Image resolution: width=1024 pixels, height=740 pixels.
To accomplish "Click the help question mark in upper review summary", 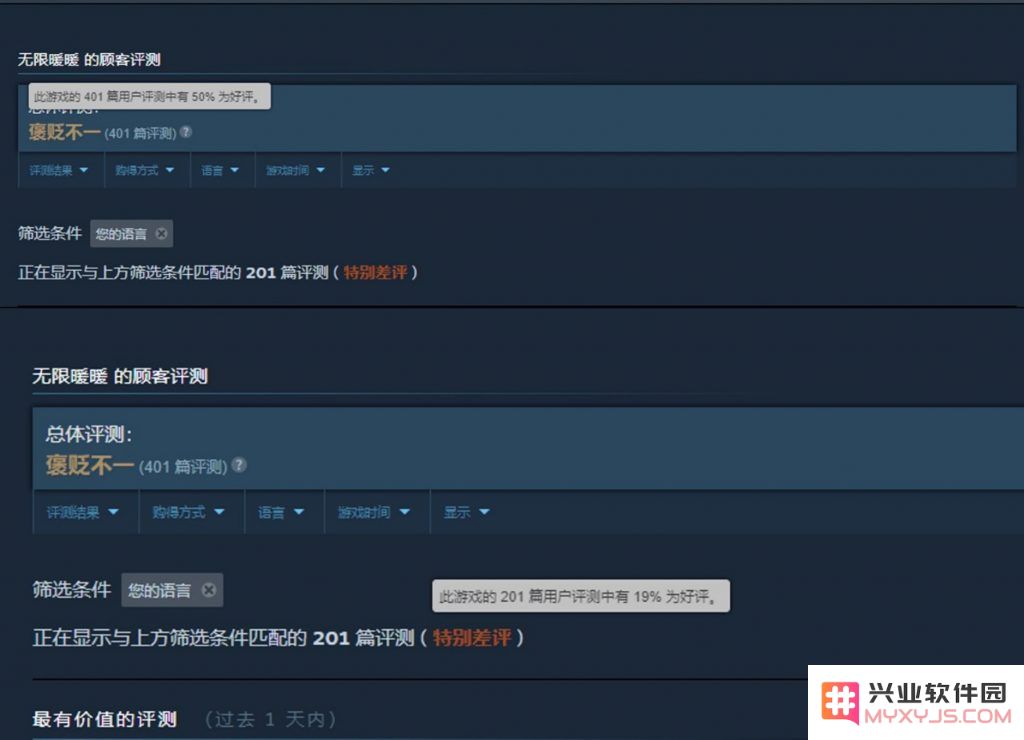I will (186, 132).
